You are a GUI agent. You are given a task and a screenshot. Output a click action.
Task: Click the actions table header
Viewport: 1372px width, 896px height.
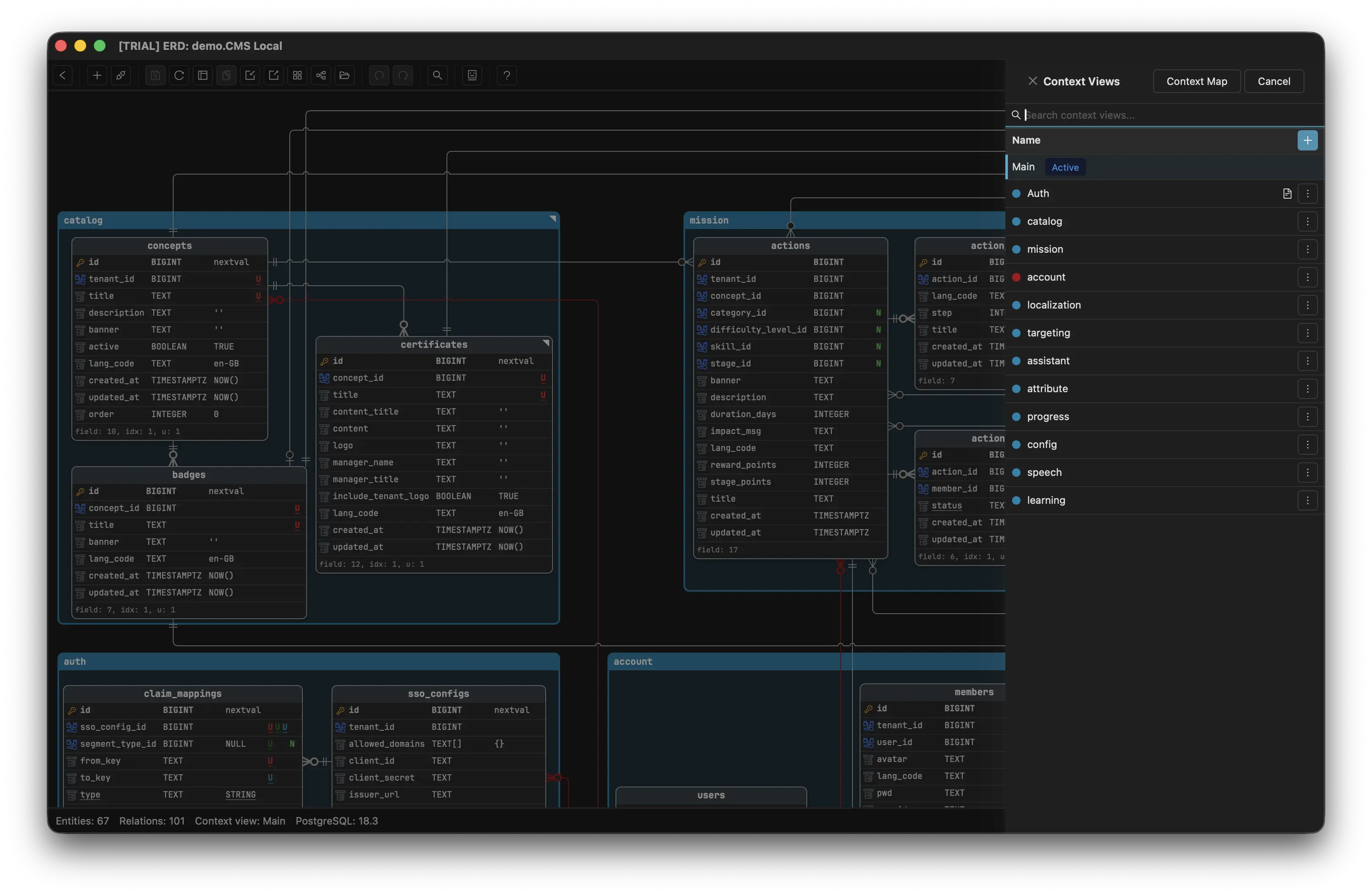790,246
